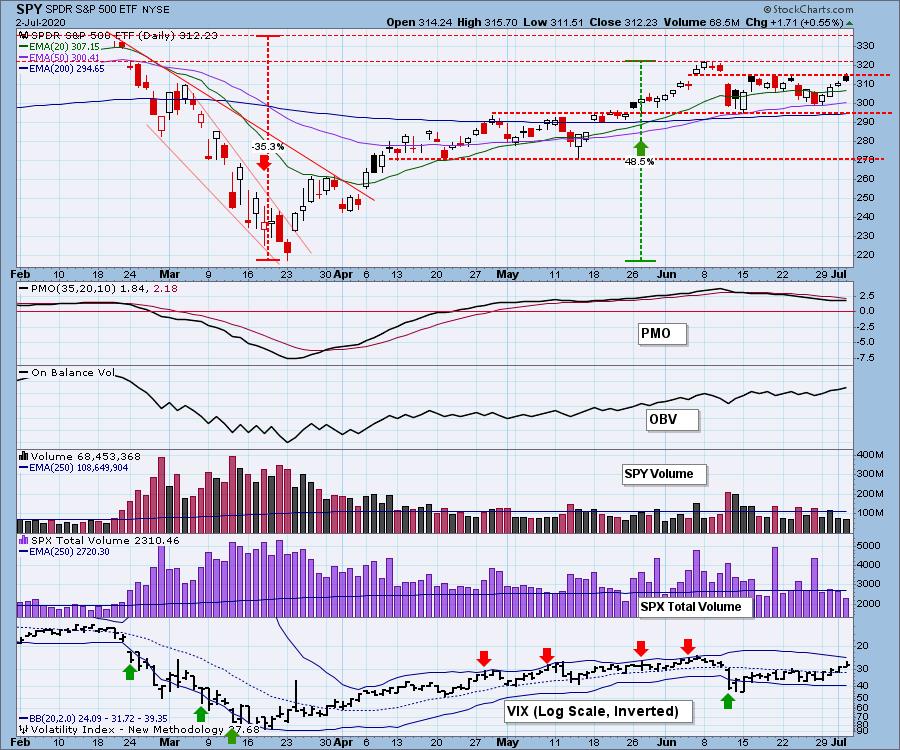Click the 270 price axis label
The height and width of the screenshot is (750, 900).
pyautogui.click(x=866, y=160)
